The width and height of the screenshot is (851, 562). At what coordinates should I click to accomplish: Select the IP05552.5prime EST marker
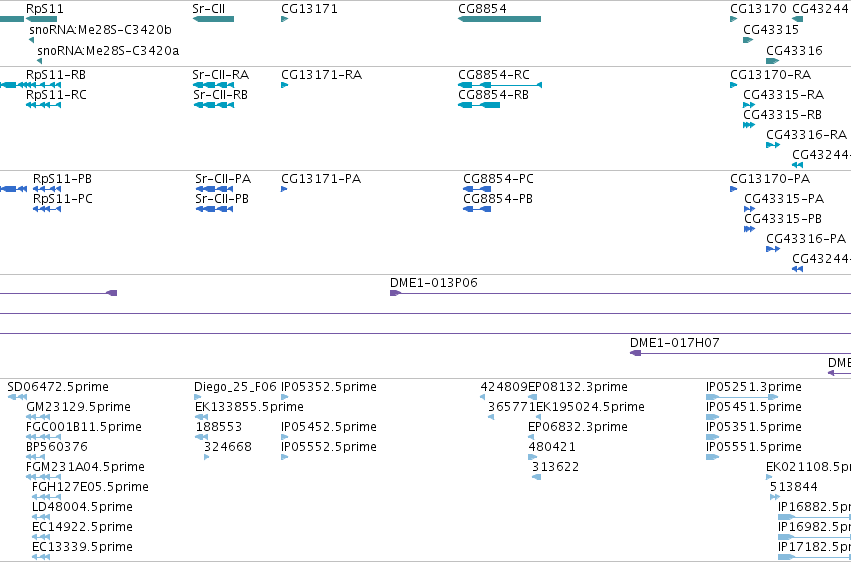coord(284,457)
